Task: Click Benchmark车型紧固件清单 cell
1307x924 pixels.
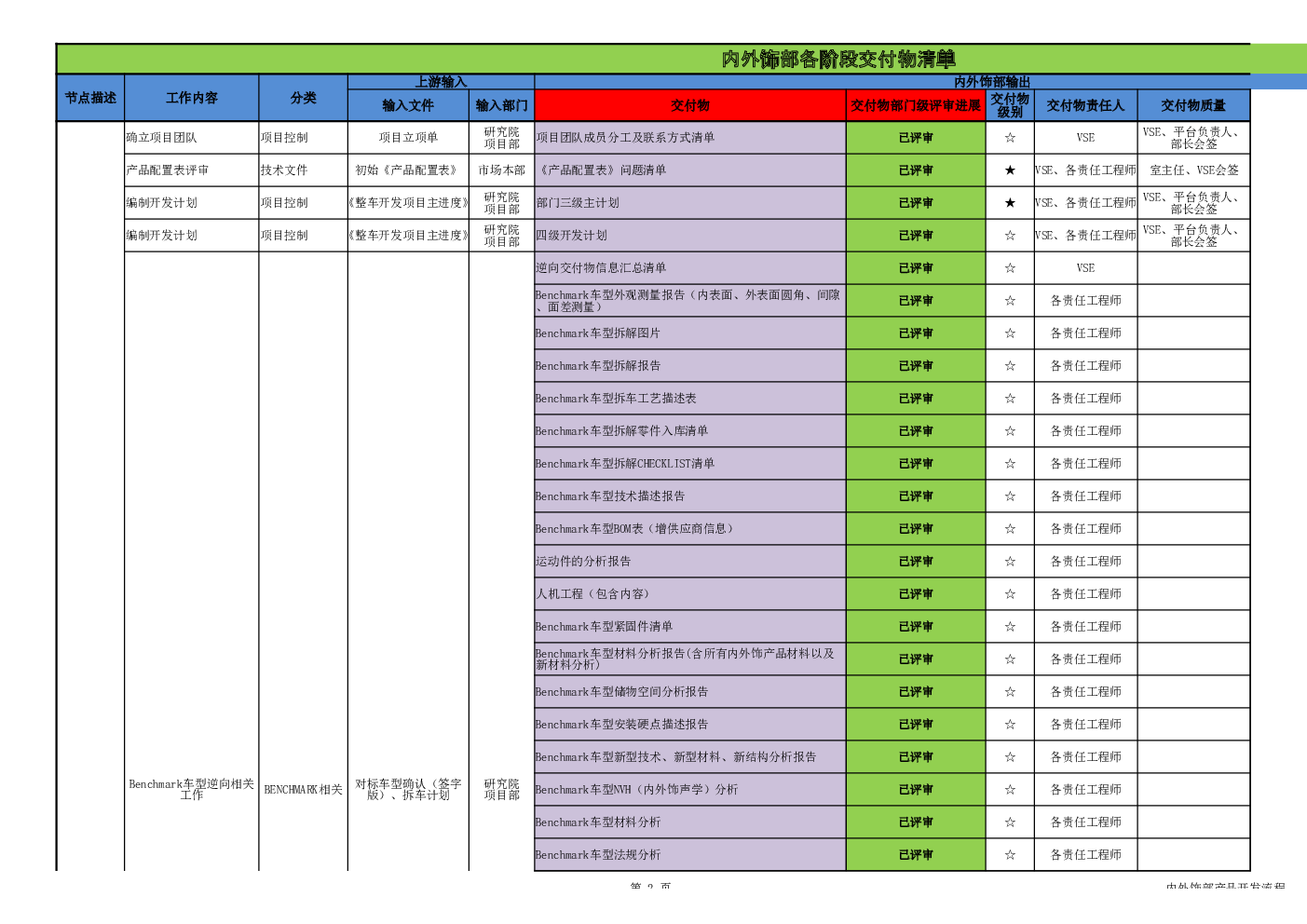Action: (690, 627)
